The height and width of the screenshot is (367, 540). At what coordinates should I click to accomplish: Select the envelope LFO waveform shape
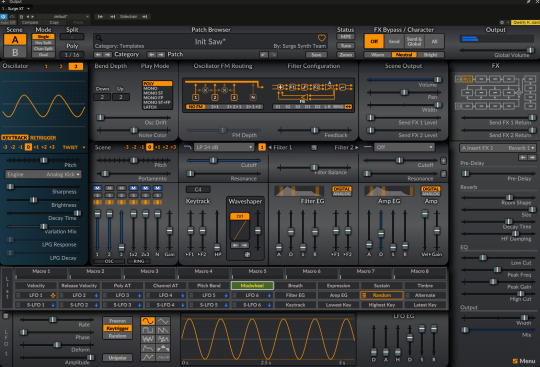pos(147,348)
